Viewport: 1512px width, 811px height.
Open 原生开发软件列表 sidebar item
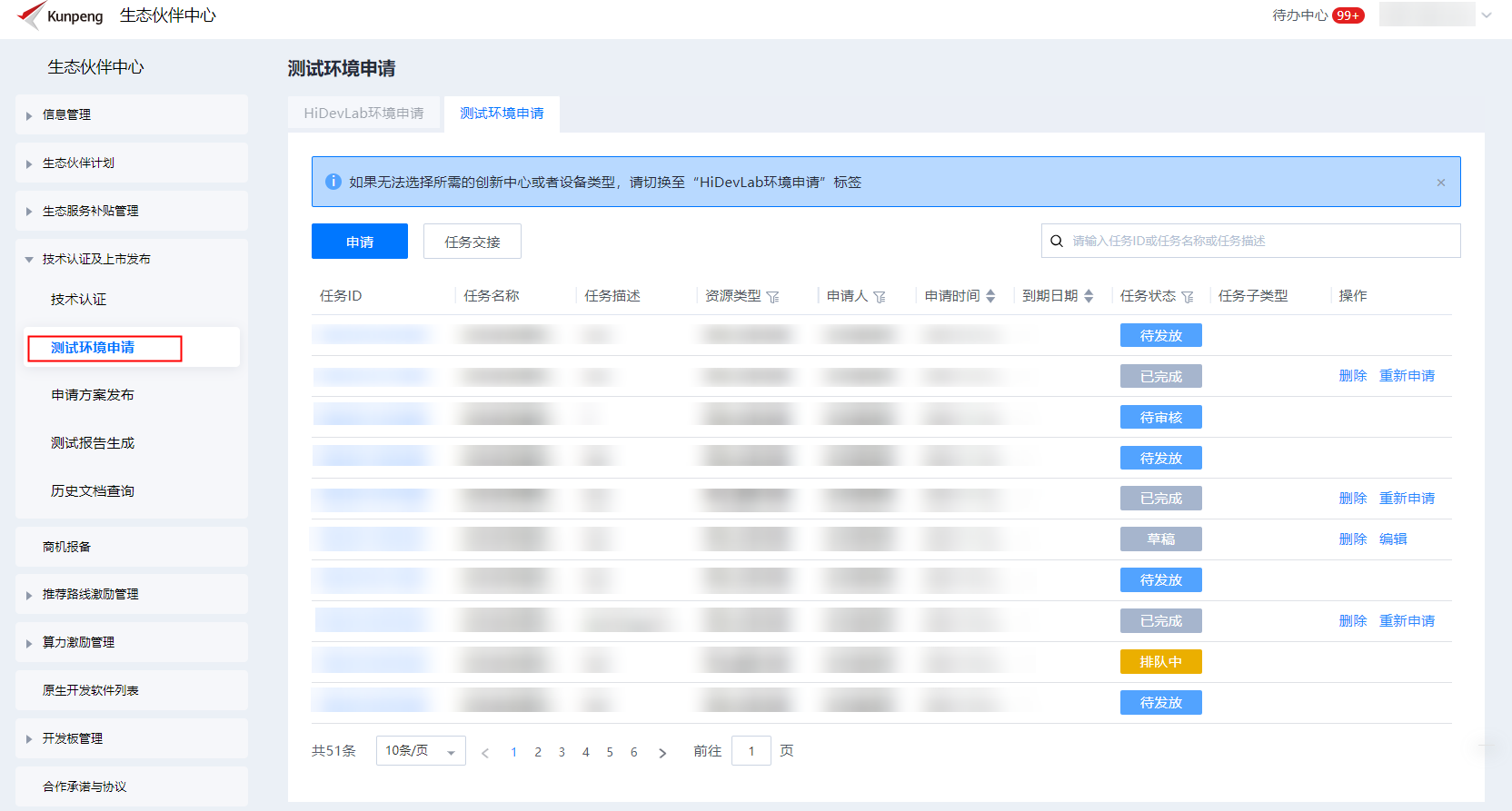point(132,690)
